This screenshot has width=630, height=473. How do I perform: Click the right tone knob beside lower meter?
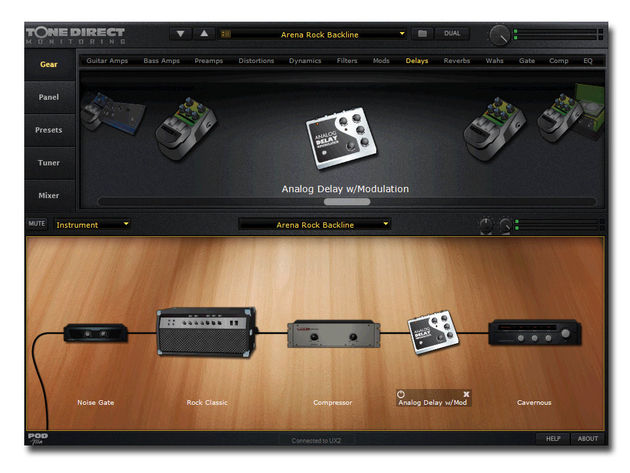(505, 225)
